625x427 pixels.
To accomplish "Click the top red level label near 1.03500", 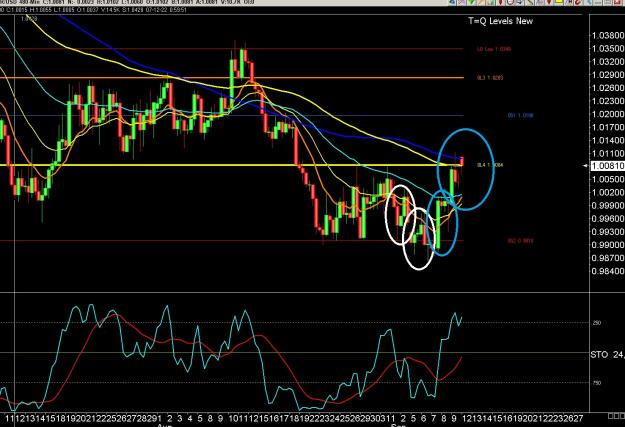I will point(494,49).
